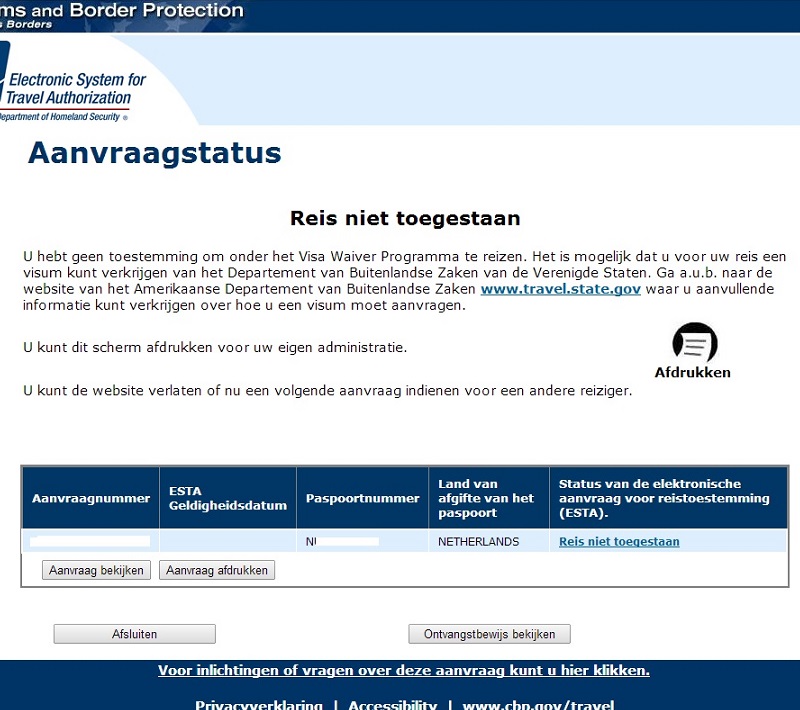Viewport: 800px width, 710px height.
Task: Click the 'Aanvraagstatus' page heading
Action: 154,153
